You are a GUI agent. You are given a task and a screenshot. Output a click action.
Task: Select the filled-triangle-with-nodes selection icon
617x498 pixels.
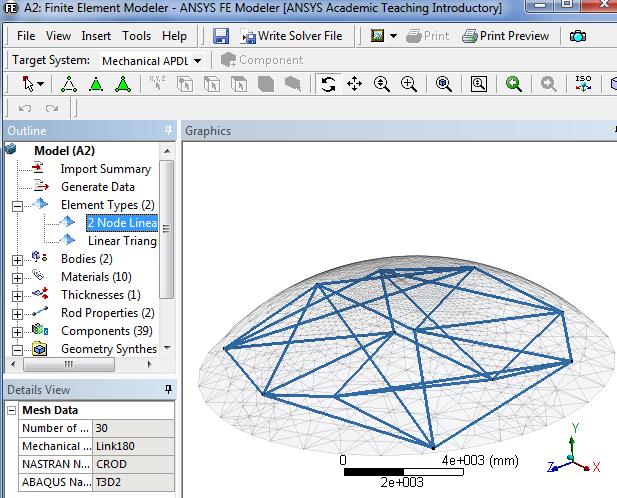pyautogui.click(x=123, y=84)
